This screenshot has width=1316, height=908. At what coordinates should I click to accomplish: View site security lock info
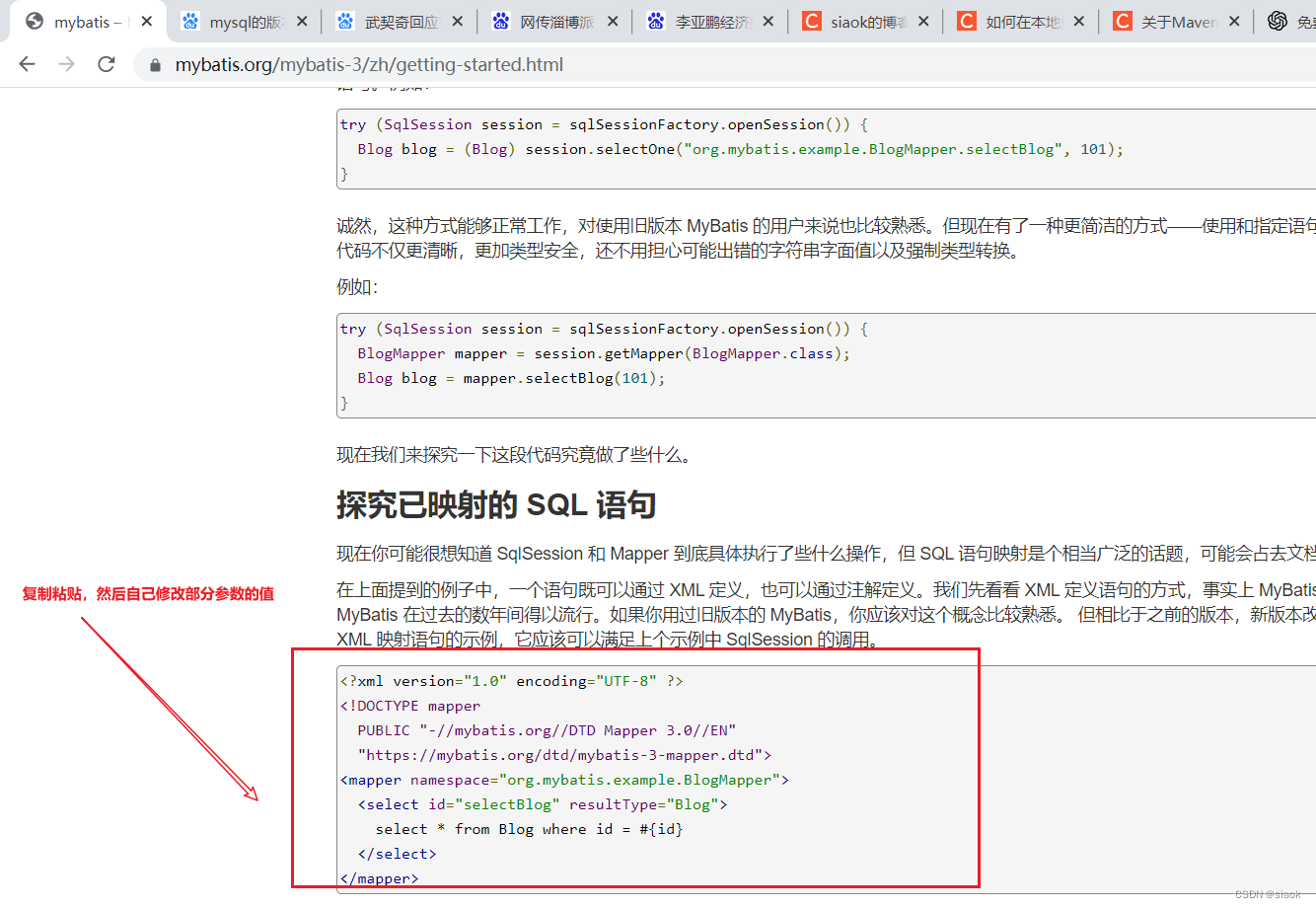[x=155, y=65]
